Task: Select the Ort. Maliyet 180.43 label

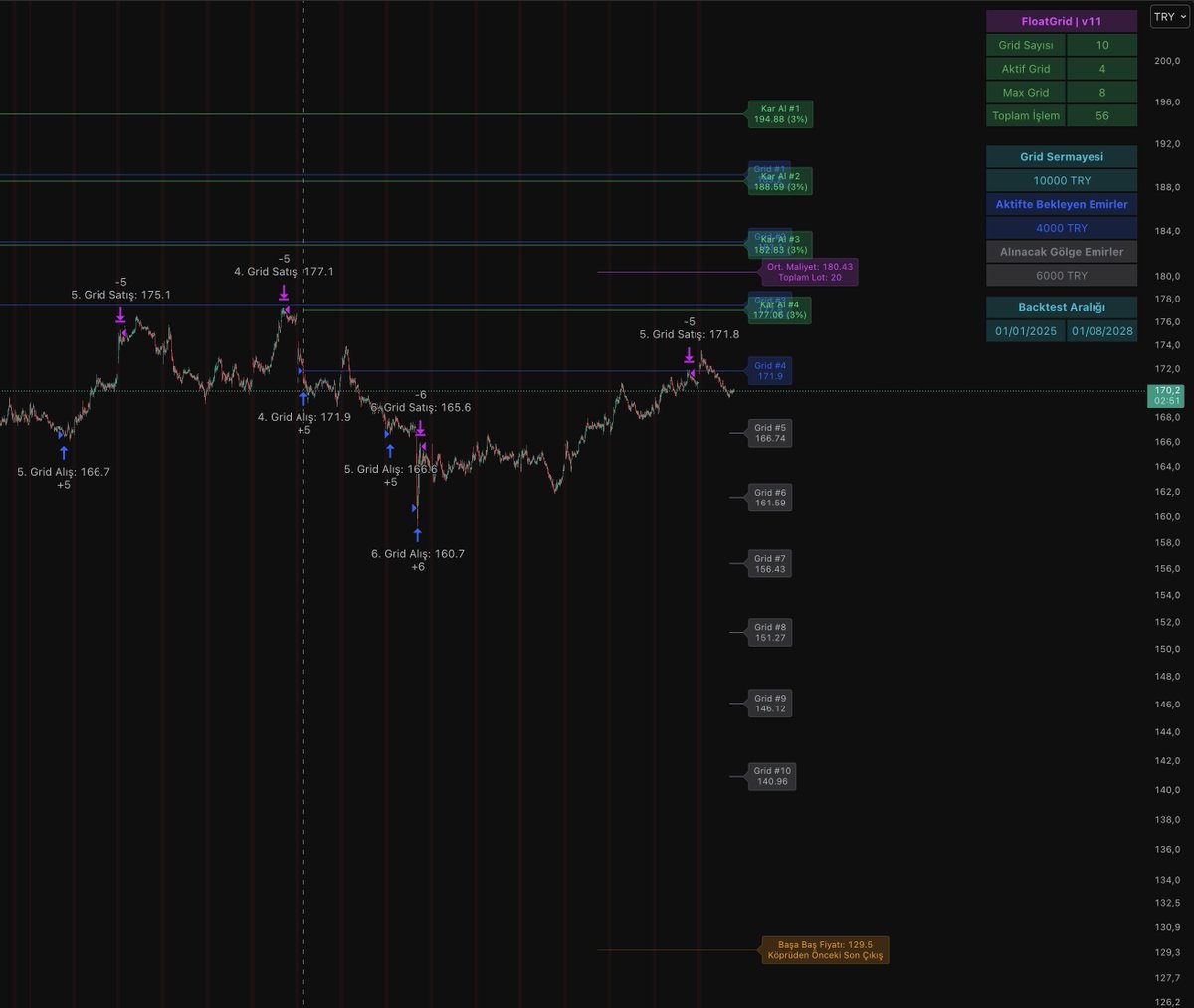Action: click(809, 272)
